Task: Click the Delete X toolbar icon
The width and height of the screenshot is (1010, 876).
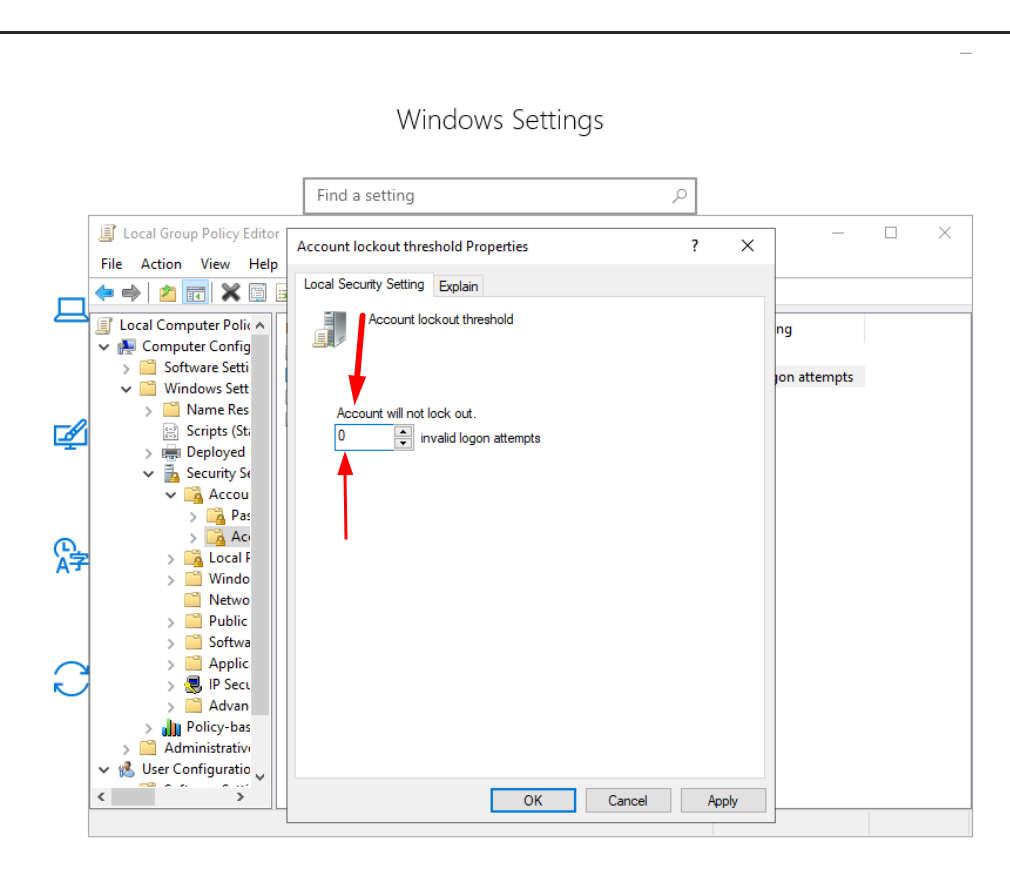Action: pyautogui.click(x=231, y=293)
